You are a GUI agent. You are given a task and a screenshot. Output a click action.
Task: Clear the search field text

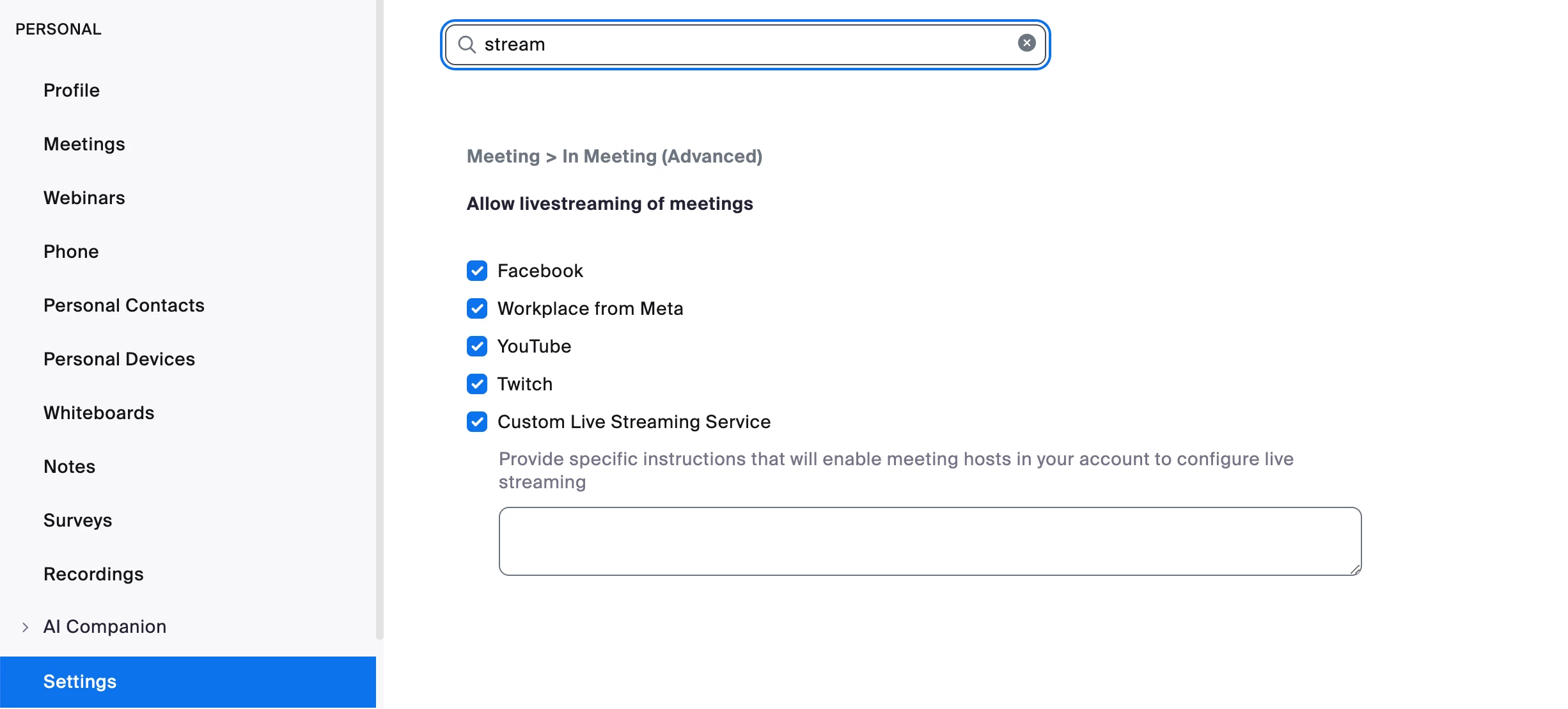click(x=1026, y=43)
